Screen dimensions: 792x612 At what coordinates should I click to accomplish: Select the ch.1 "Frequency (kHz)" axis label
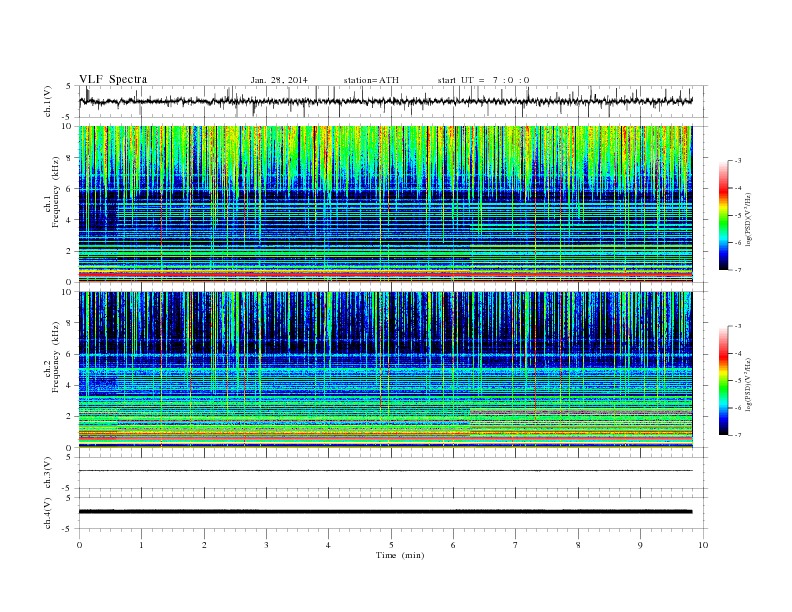click(55, 192)
